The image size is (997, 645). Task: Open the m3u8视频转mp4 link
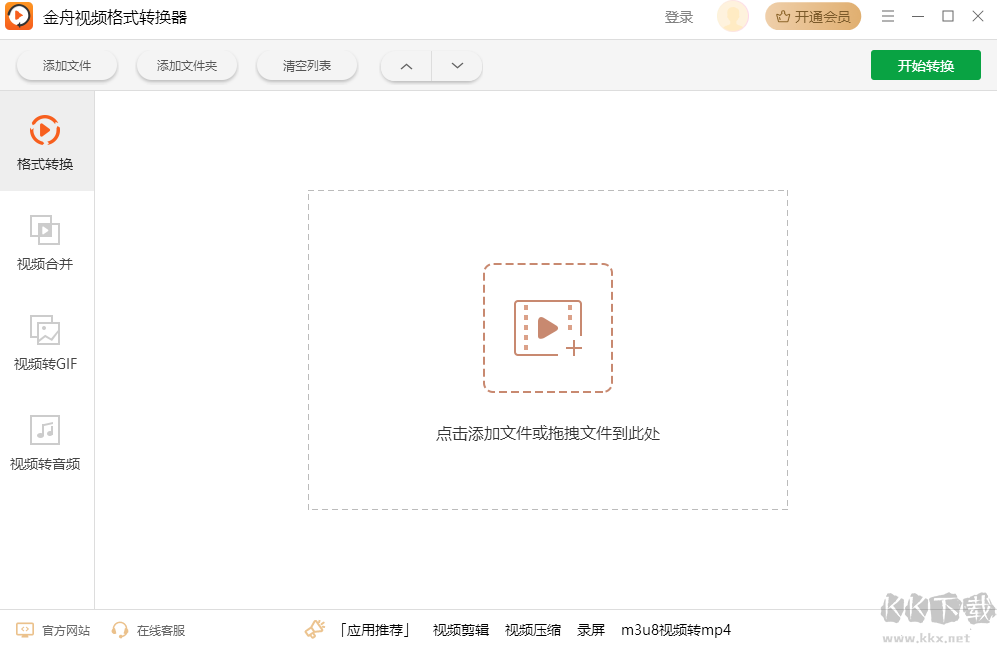tap(675, 630)
